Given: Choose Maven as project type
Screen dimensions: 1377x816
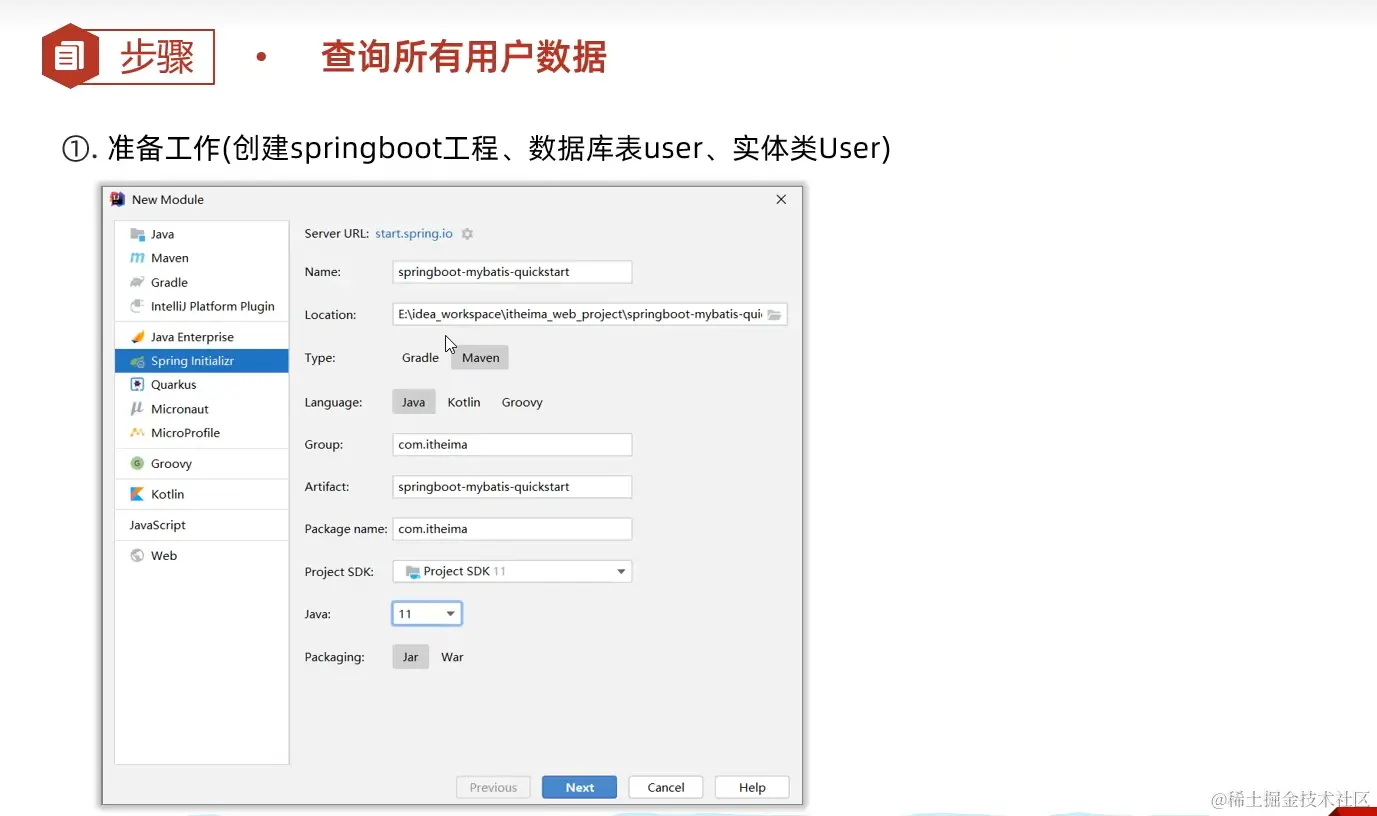Looking at the screenshot, I should 480,358.
